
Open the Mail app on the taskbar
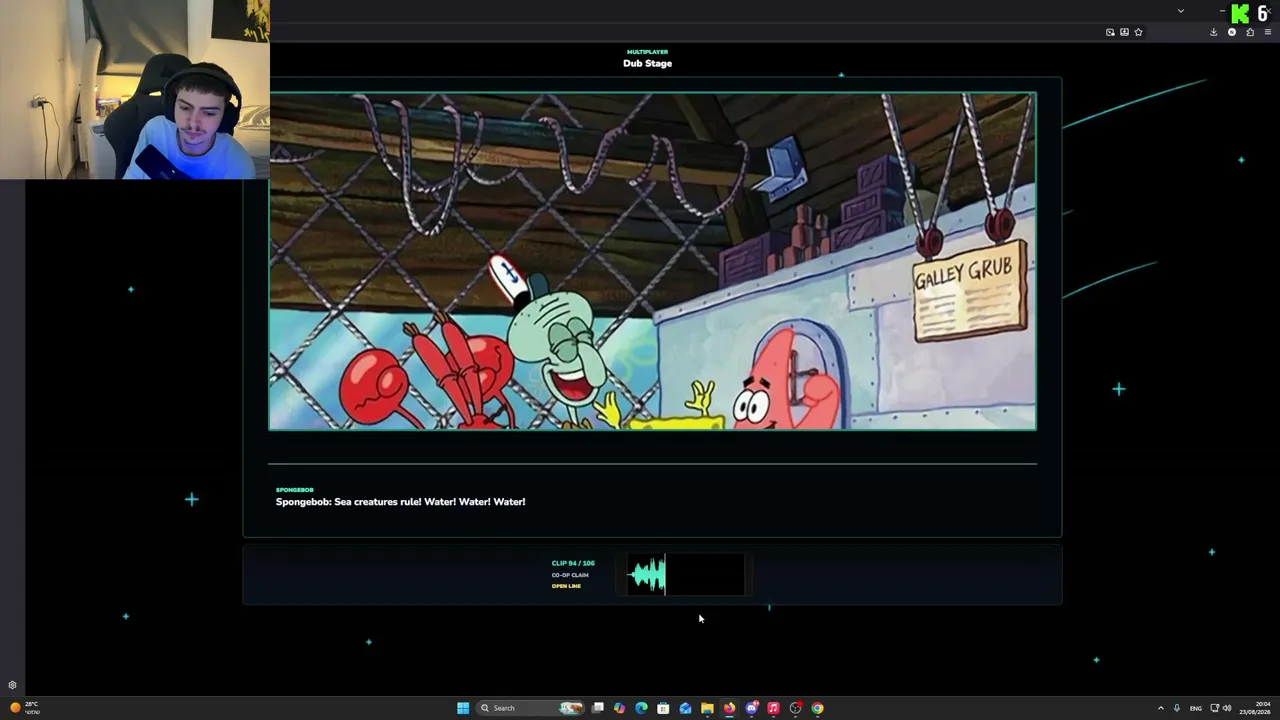[x=685, y=708]
